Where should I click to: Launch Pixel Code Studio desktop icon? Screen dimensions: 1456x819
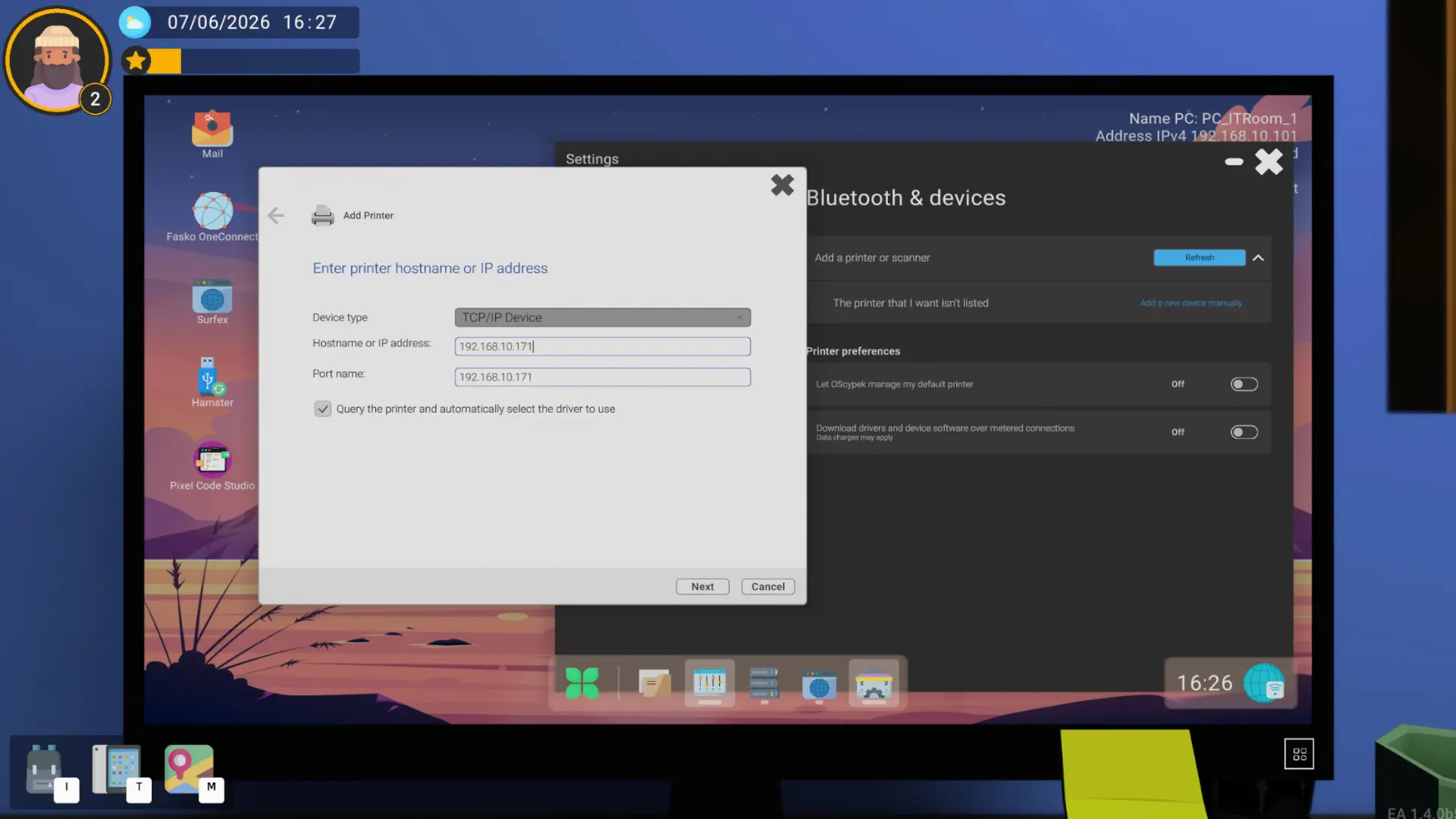212,466
